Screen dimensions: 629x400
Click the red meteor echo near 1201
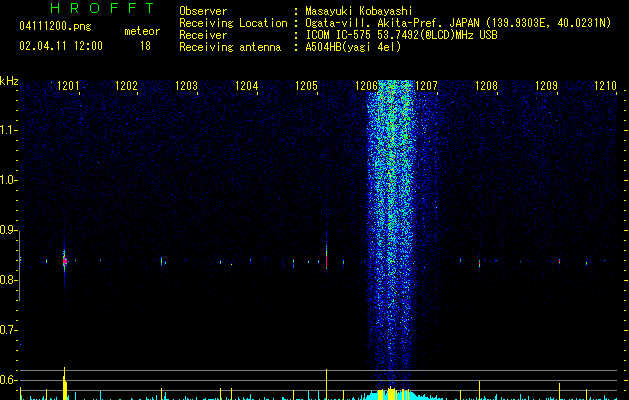coord(65,261)
